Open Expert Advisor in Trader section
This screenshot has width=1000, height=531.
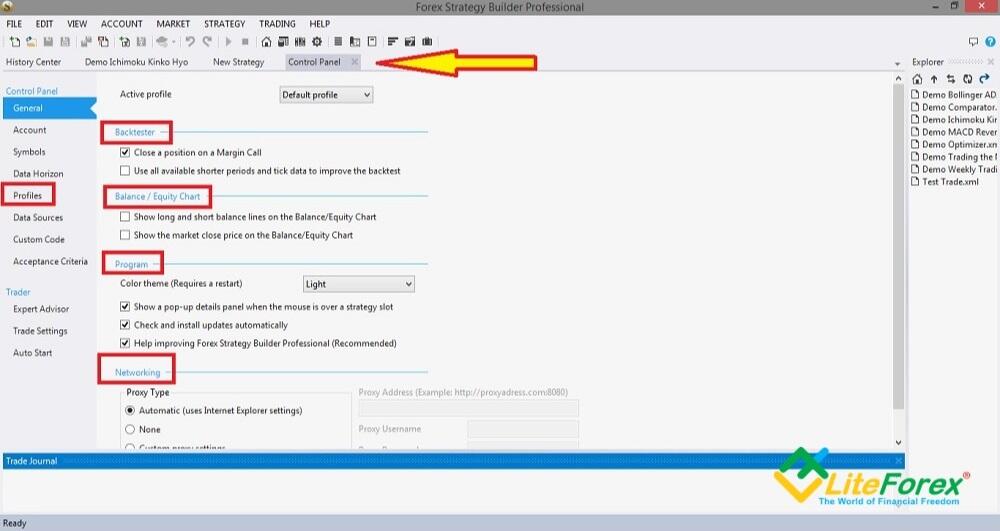[x=41, y=309]
